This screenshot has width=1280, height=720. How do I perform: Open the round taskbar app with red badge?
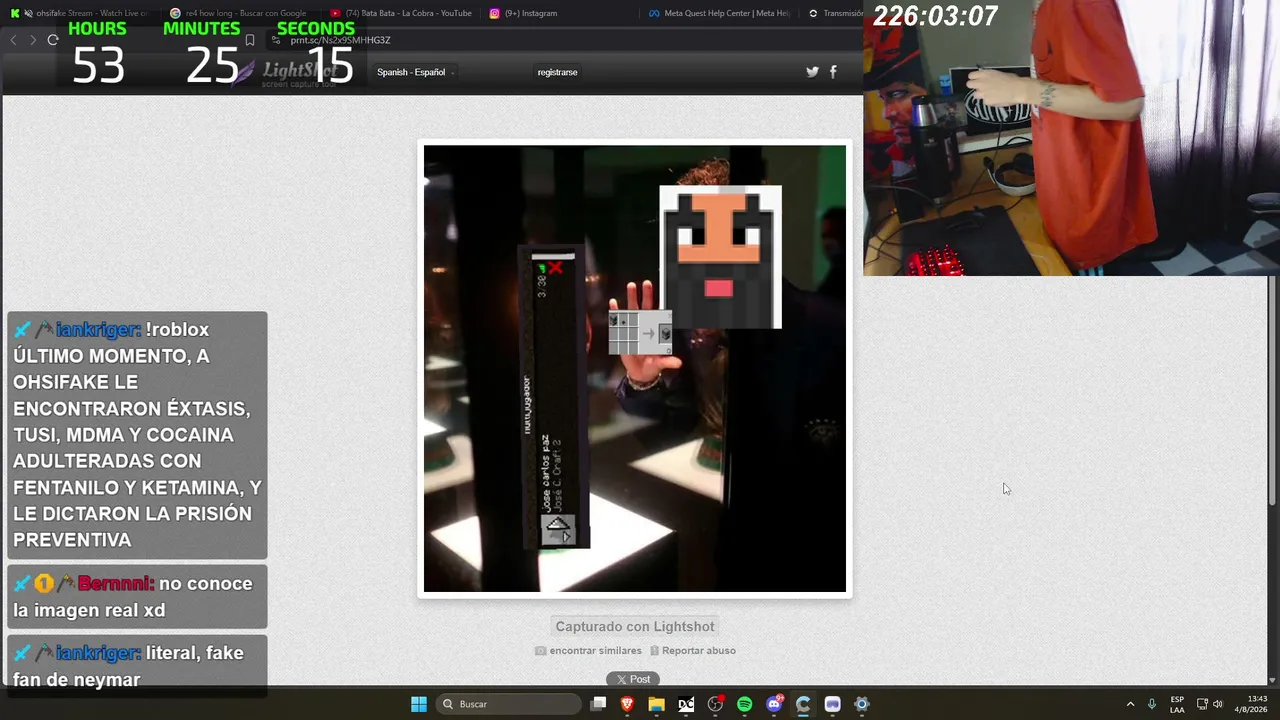(715, 704)
